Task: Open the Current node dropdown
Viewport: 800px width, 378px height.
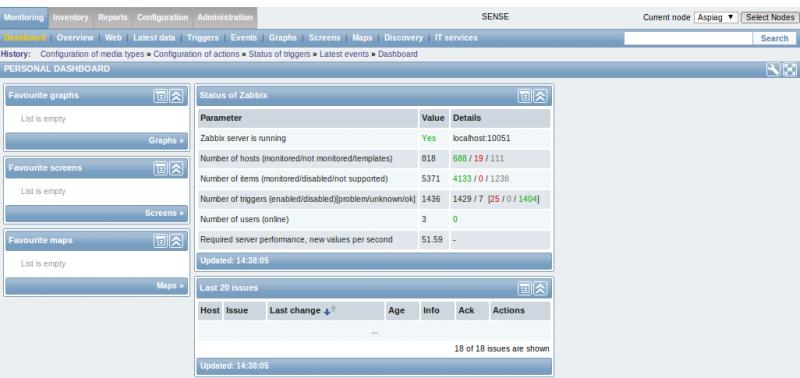Action: (716, 17)
